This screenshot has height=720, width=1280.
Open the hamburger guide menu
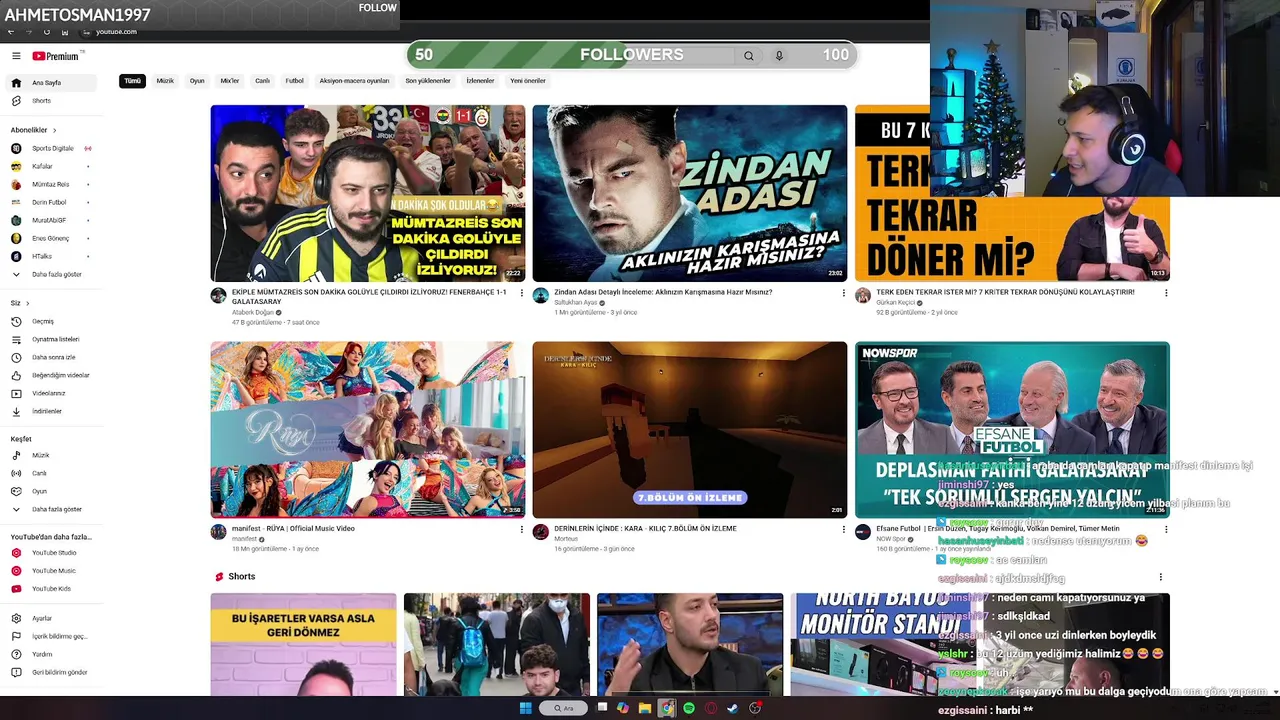(x=16, y=56)
